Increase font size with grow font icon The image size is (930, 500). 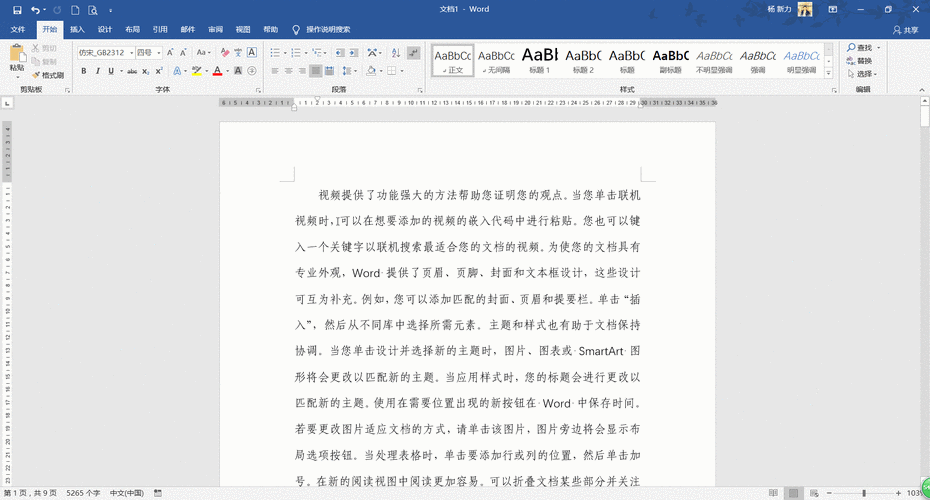click(x=170, y=53)
